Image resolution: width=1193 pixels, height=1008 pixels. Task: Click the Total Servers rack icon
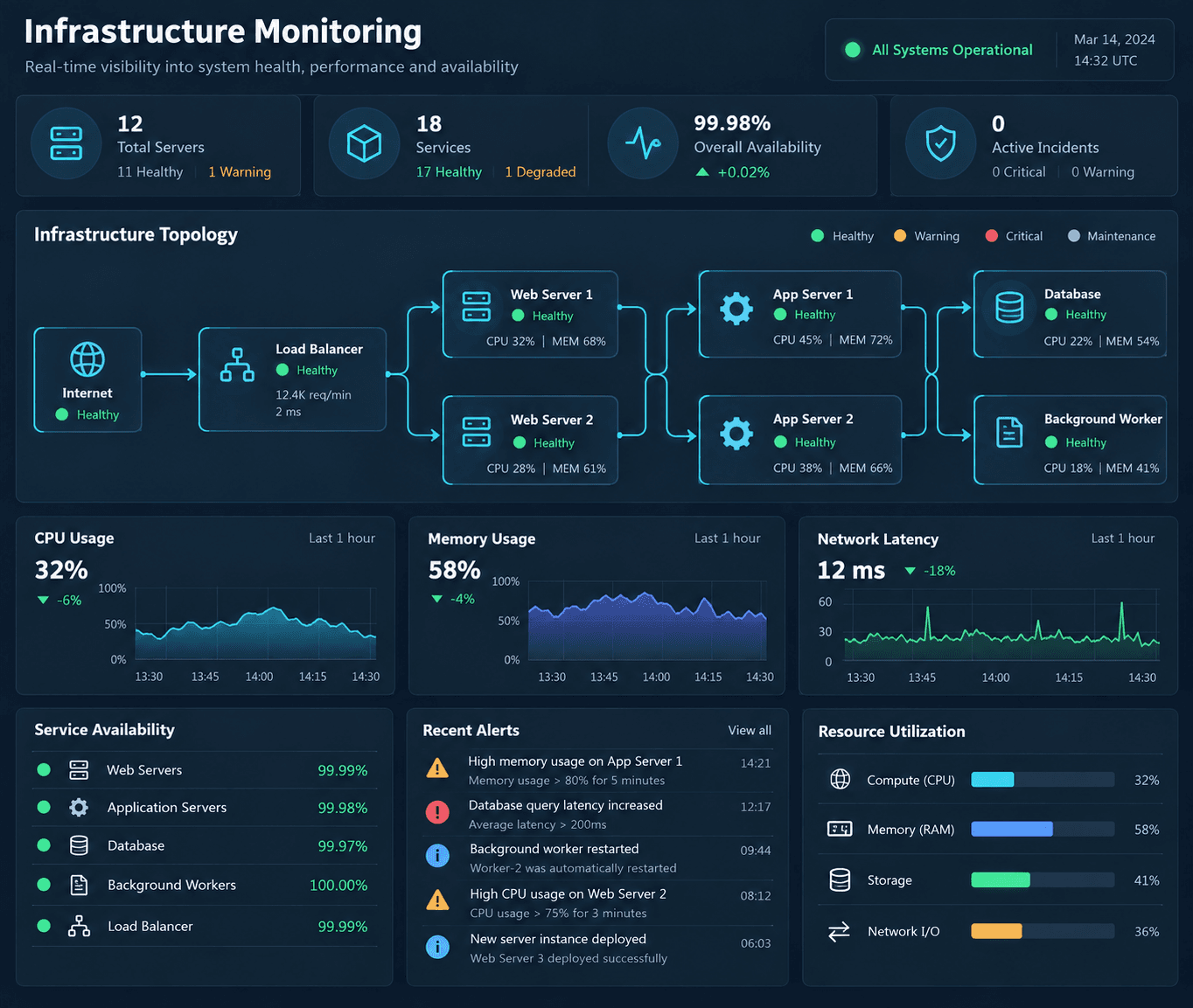tap(66, 143)
